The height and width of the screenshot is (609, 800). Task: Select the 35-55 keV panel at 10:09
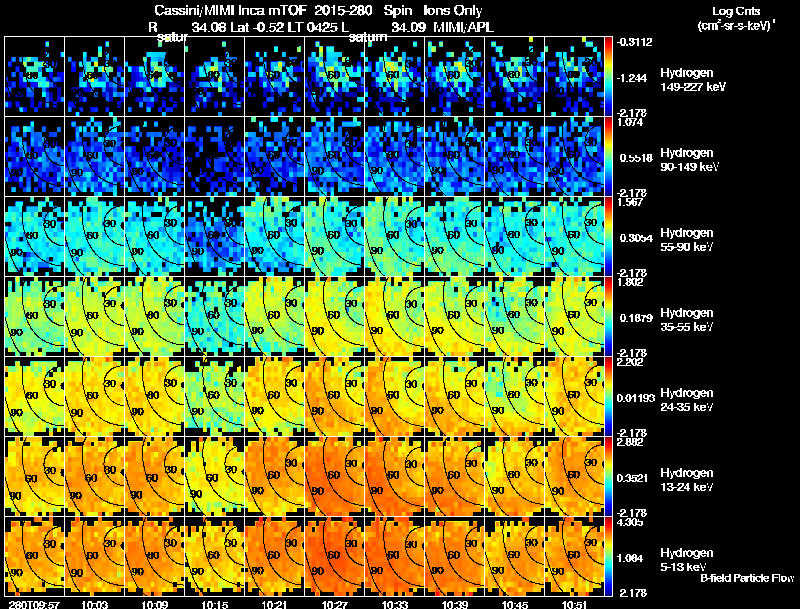pos(155,317)
